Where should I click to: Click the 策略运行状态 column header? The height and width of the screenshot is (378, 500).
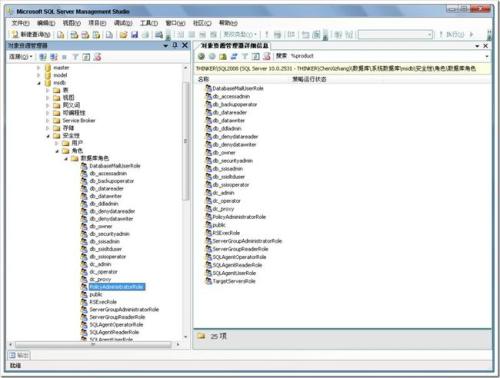(309, 79)
